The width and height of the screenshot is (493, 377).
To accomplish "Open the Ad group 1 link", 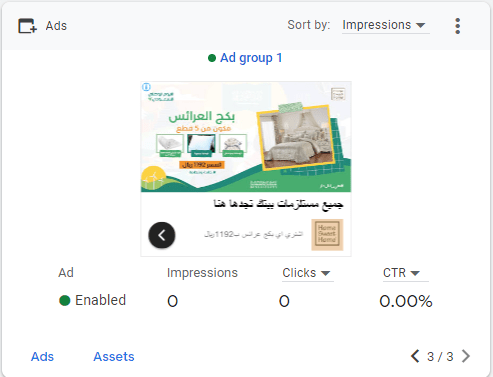I will tap(251, 58).
